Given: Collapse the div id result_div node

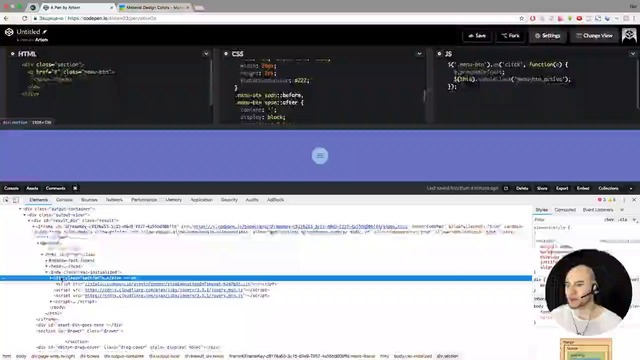Looking at the screenshot, I should click(x=29, y=220).
